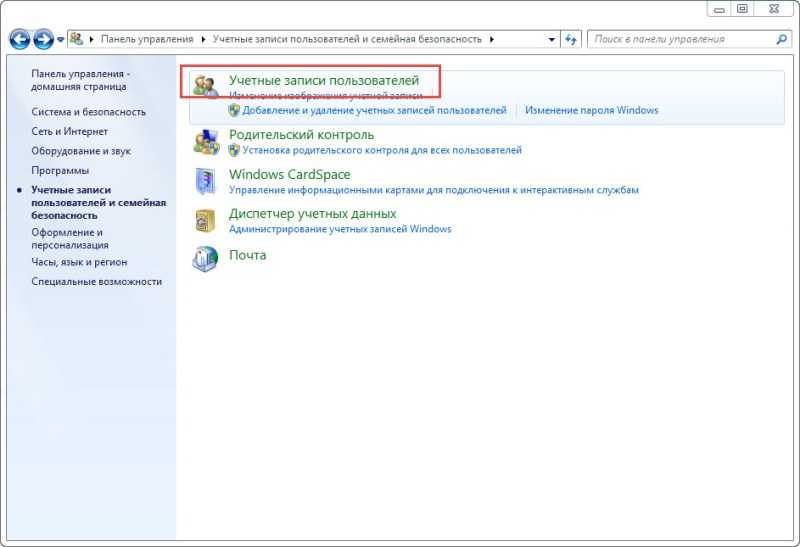The height and width of the screenshot is (547, 800).
Task: Click 'Управление информационными картами' link
Action: 434,190
